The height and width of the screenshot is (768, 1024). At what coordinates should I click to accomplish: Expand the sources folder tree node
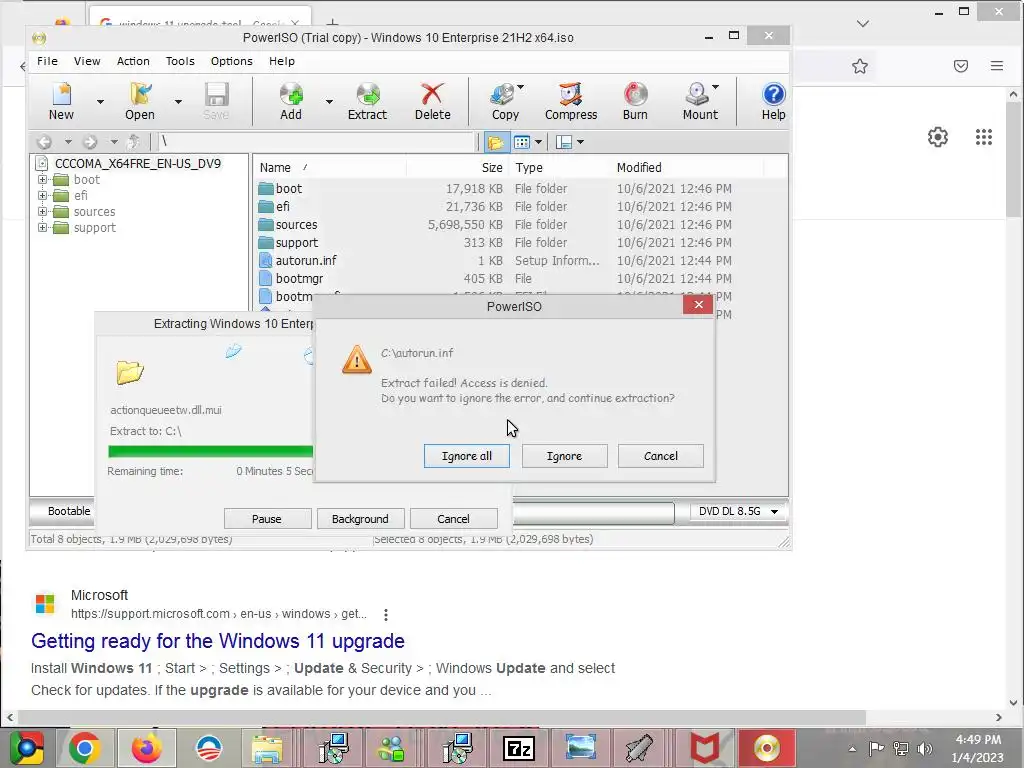(42, 212)
